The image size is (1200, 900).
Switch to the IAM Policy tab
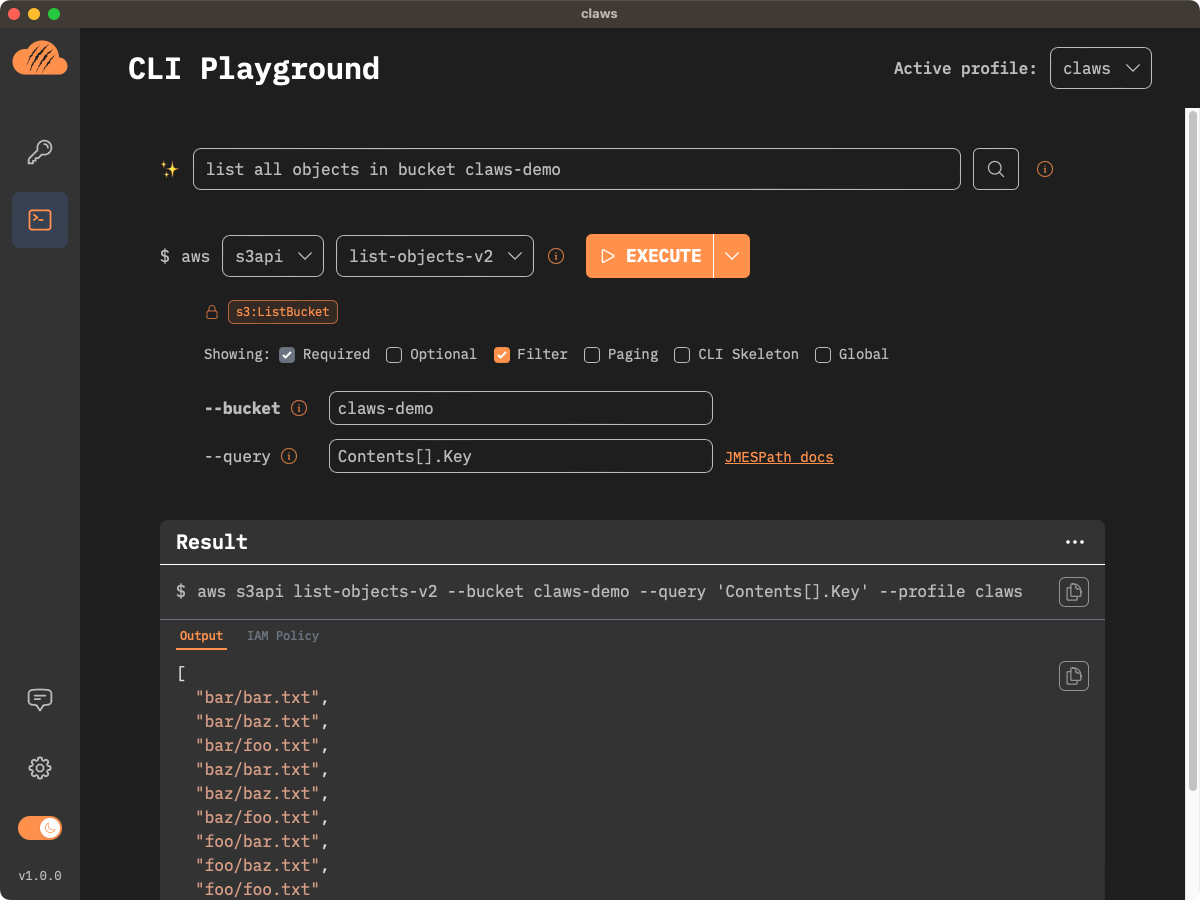(x=283, y=636)
